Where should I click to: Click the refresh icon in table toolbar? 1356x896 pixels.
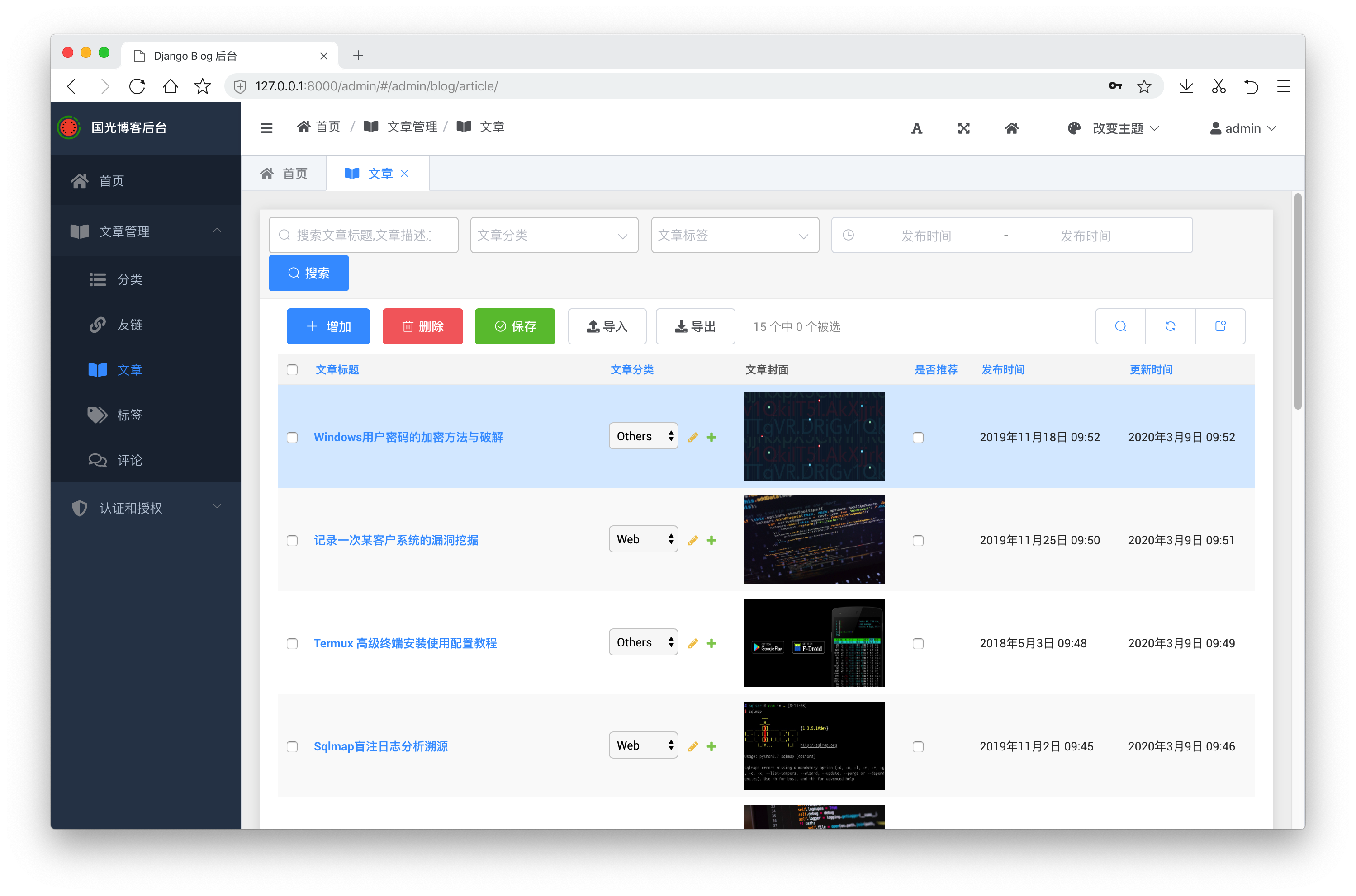tap(1170, 326)
